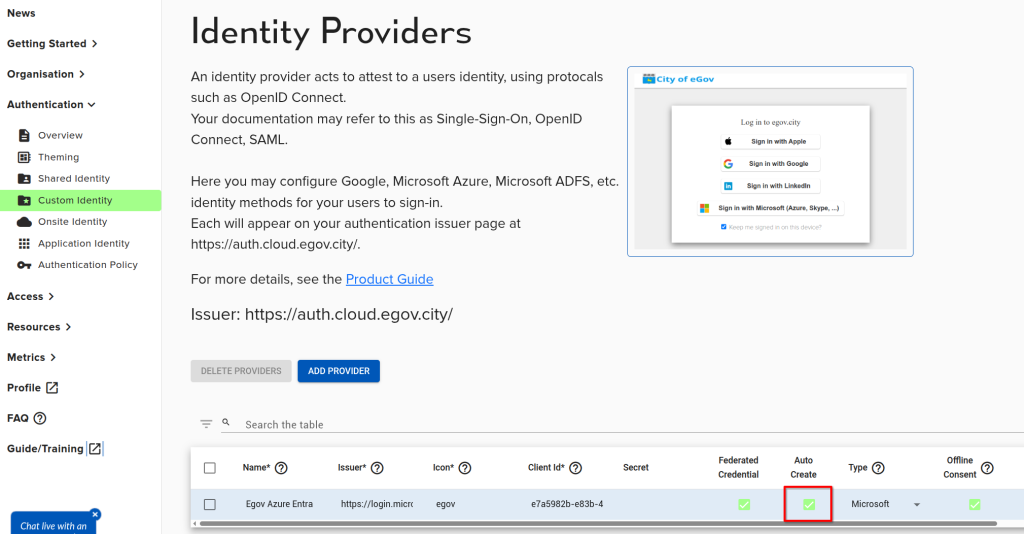Click the https://login.micr issuer cell
The height and width of the screenshot is (534, 1024).
pos(377,504)
